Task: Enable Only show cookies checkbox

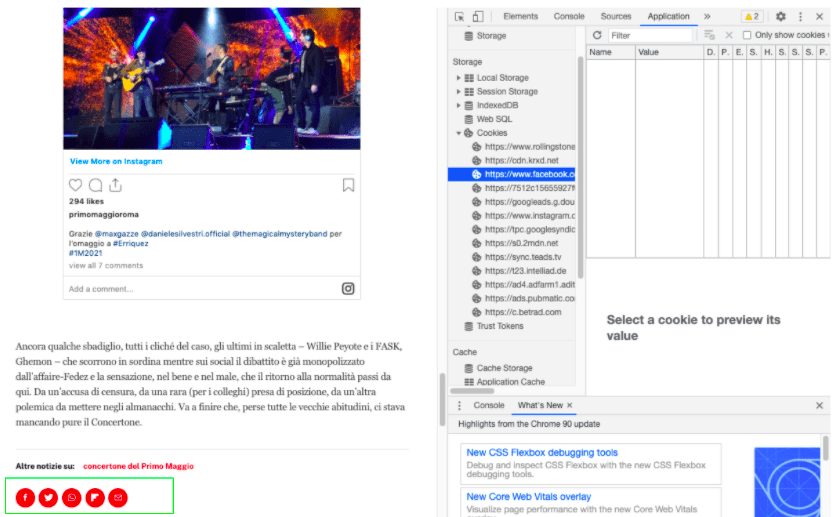Action: pos(747,35)
